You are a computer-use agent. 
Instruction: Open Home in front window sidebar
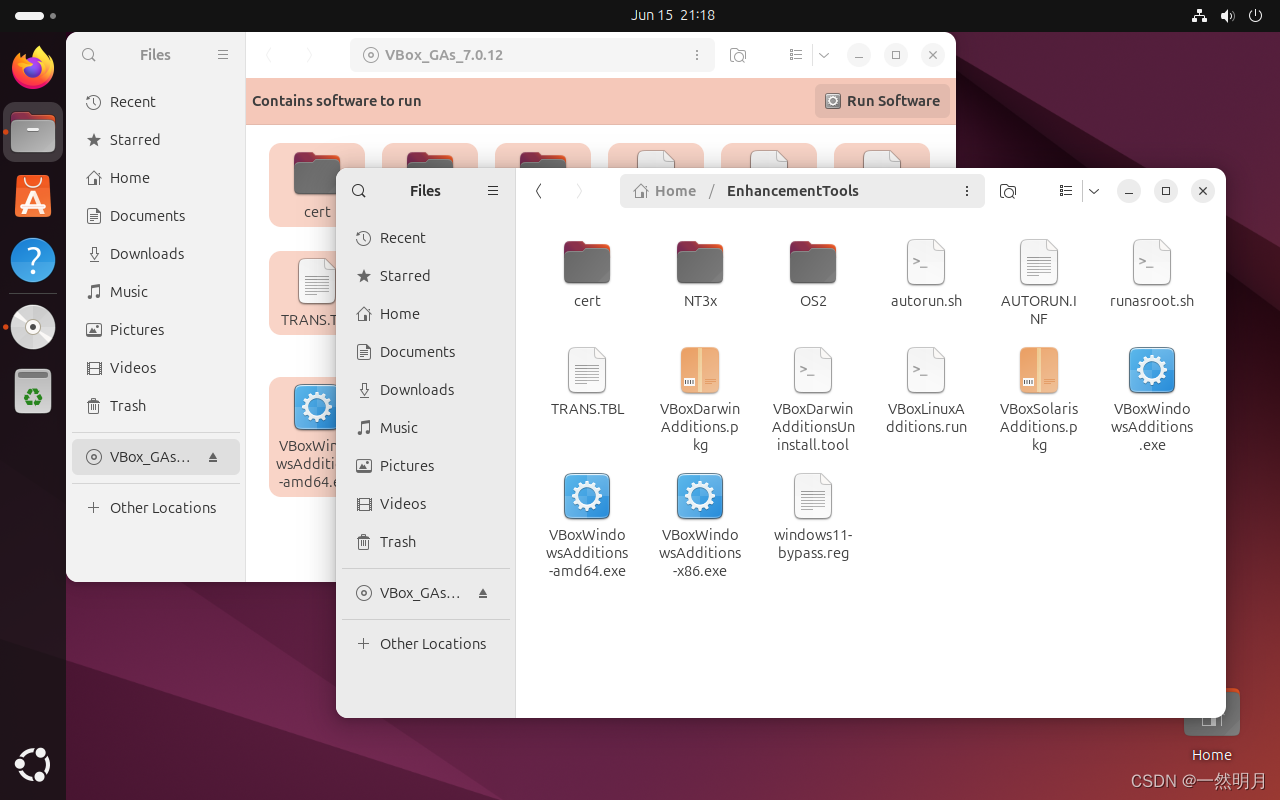point(426,314)
